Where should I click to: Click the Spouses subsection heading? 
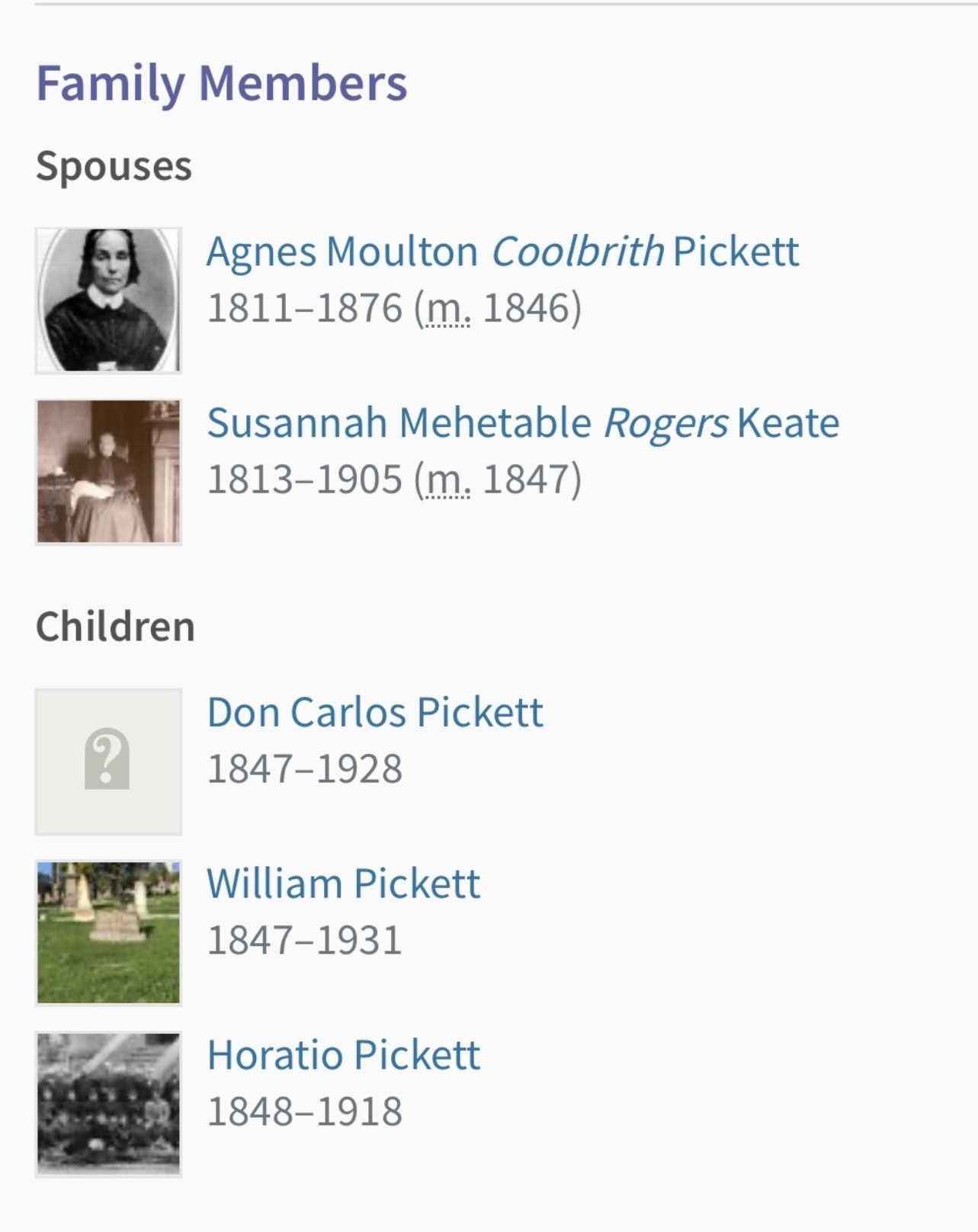tap(114, 166)
